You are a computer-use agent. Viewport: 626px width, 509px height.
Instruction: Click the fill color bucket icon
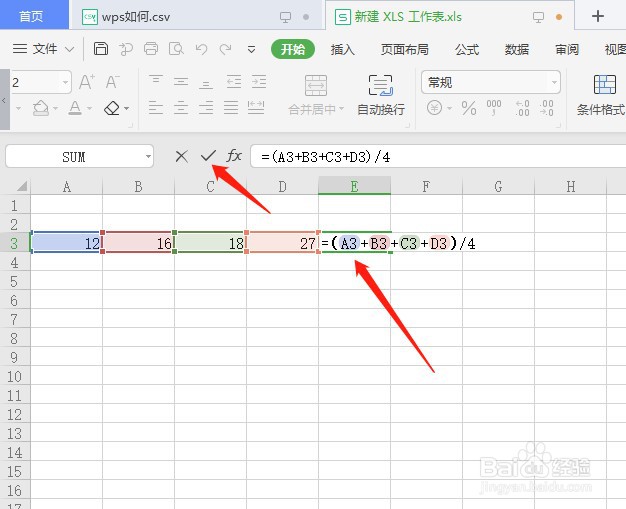[x=41, y=108]
